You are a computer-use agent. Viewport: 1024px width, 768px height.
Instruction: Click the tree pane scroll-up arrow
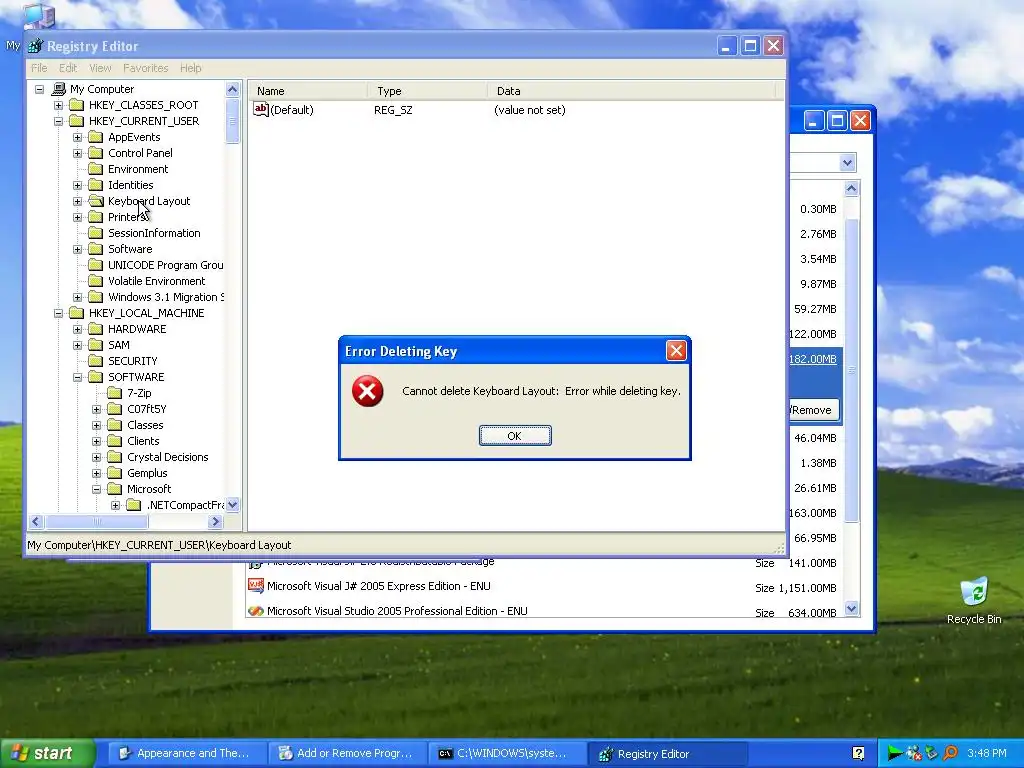232,89
